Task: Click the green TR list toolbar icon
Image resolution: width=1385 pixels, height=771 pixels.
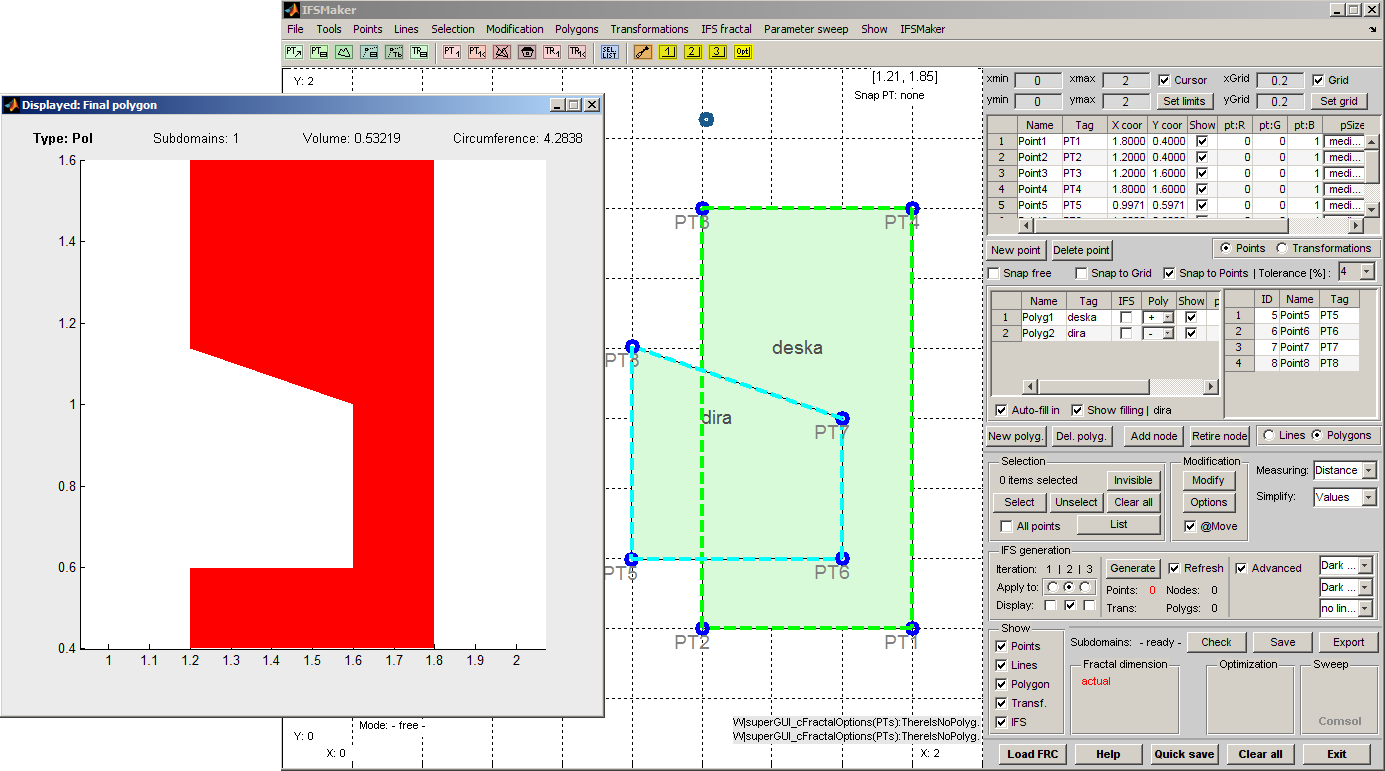Action: click(x=419, y=51)
